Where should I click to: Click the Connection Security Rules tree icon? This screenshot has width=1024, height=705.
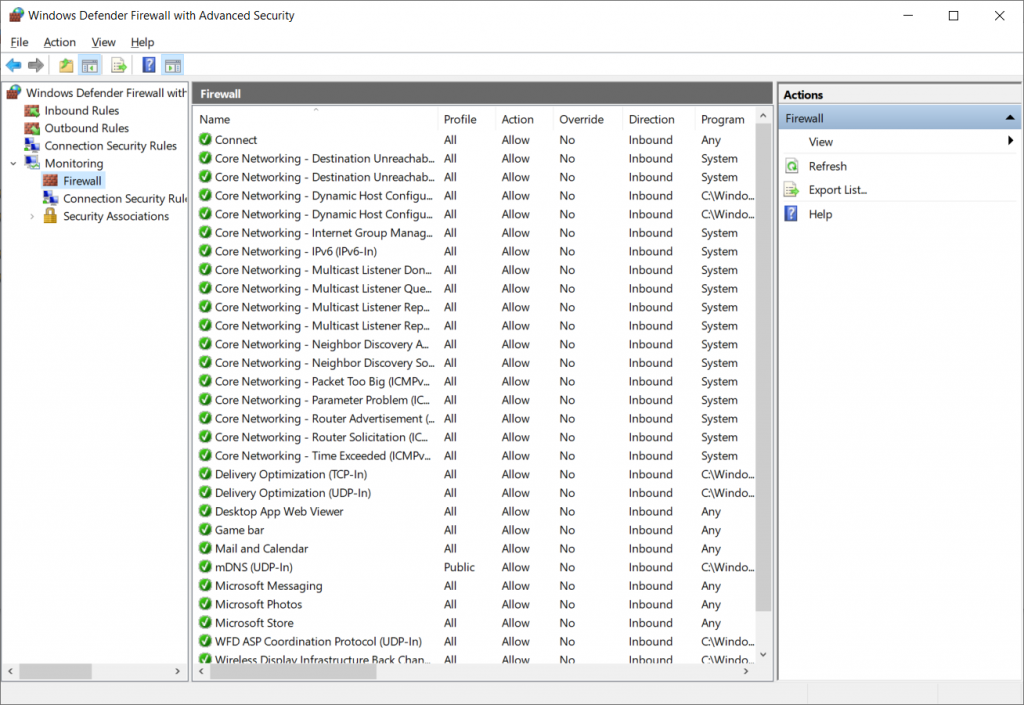click(32, 146)
